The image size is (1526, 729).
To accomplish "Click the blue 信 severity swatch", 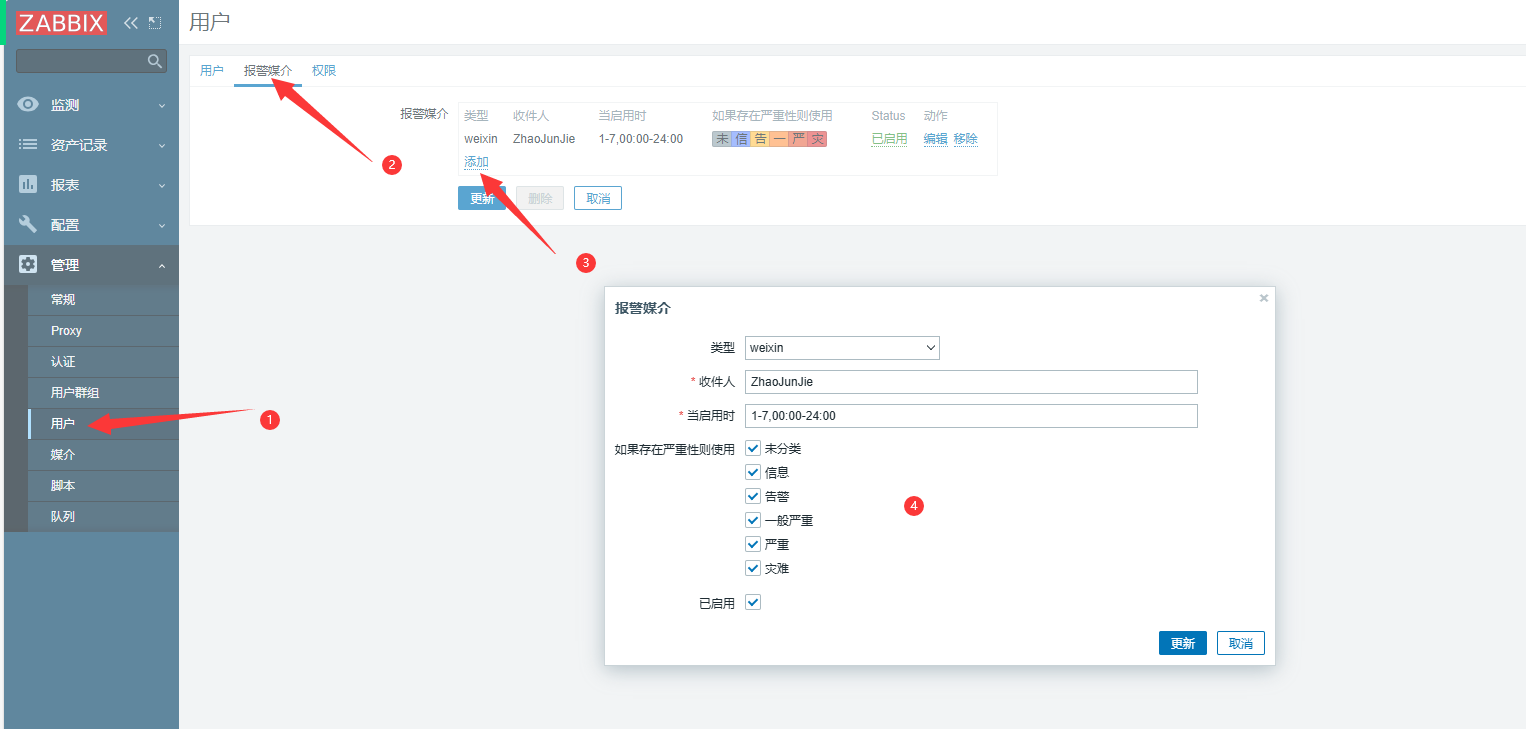I will [741, 139].
